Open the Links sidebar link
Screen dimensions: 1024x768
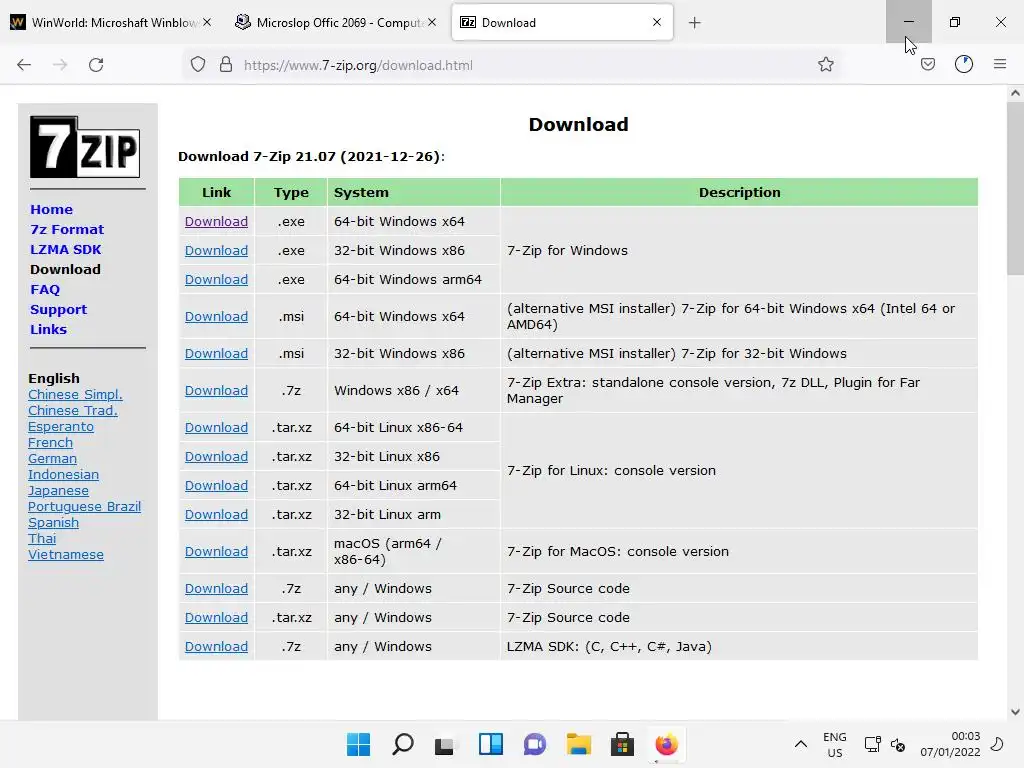48,330
